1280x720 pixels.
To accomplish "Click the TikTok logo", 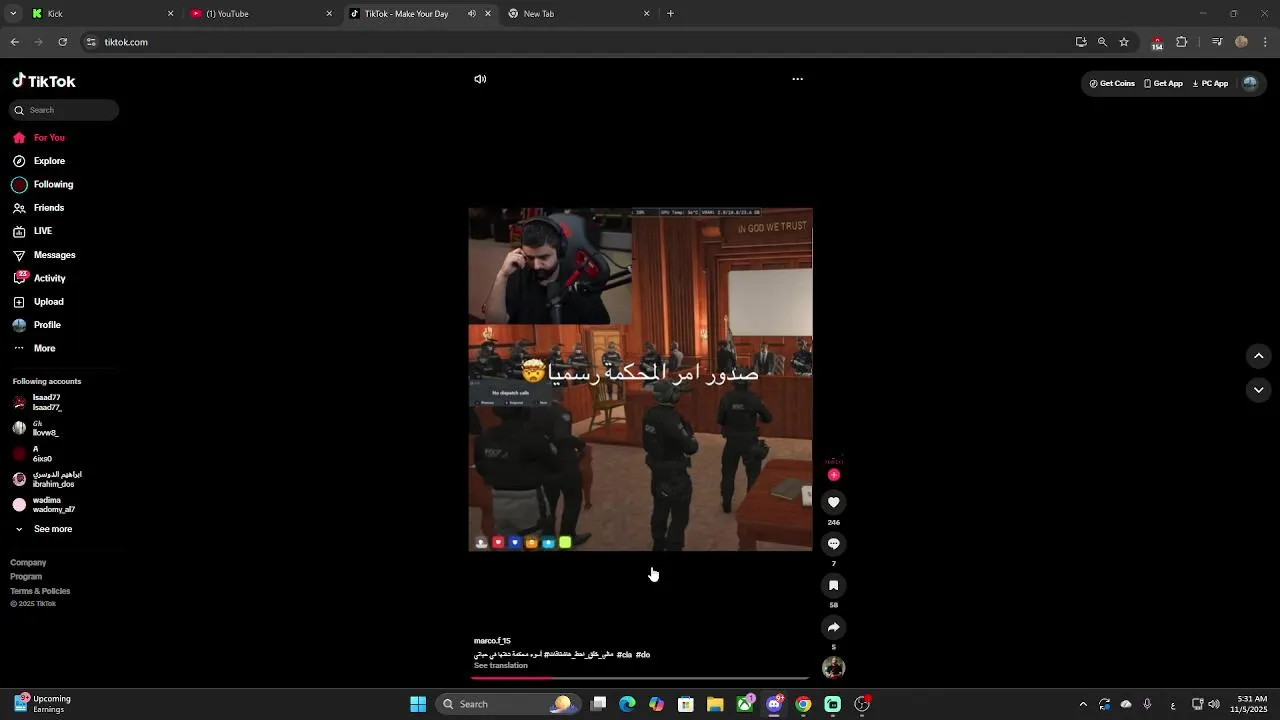I will [x=44, y=81].
